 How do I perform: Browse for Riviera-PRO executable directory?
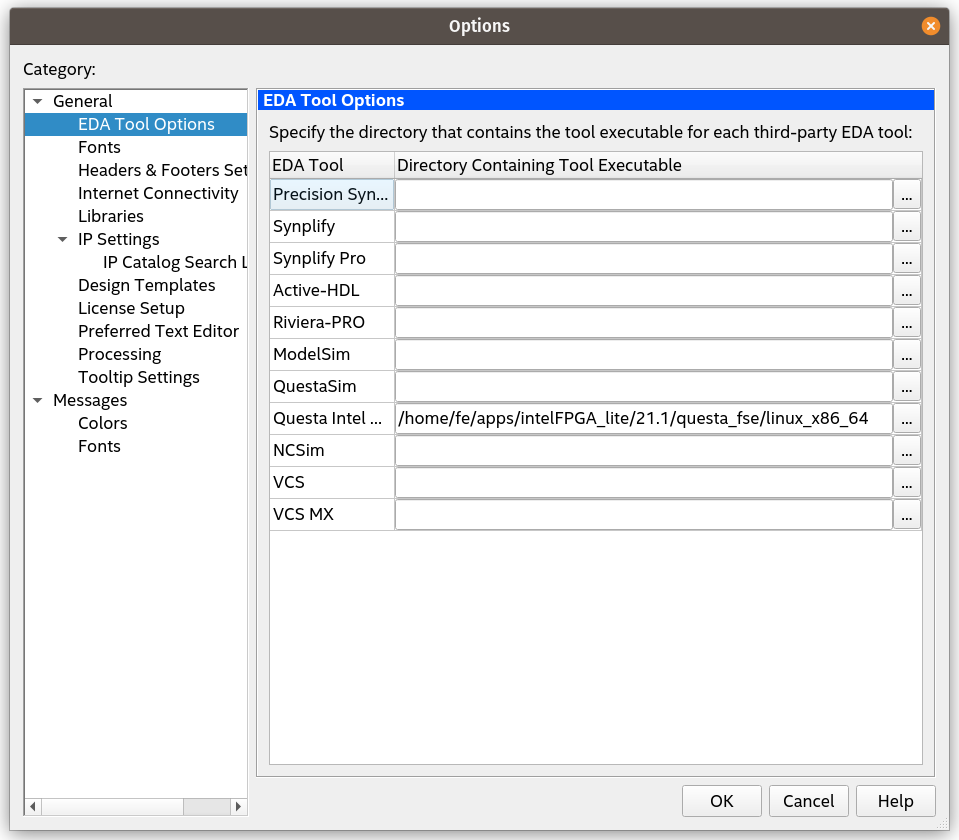906,322
